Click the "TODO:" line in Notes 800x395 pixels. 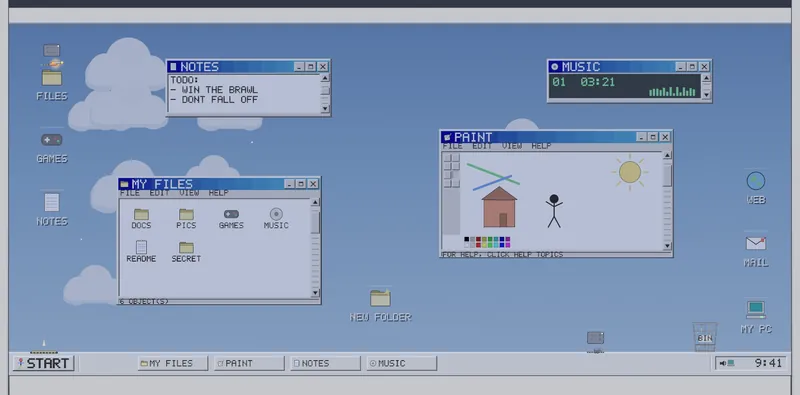coord(185,80)
